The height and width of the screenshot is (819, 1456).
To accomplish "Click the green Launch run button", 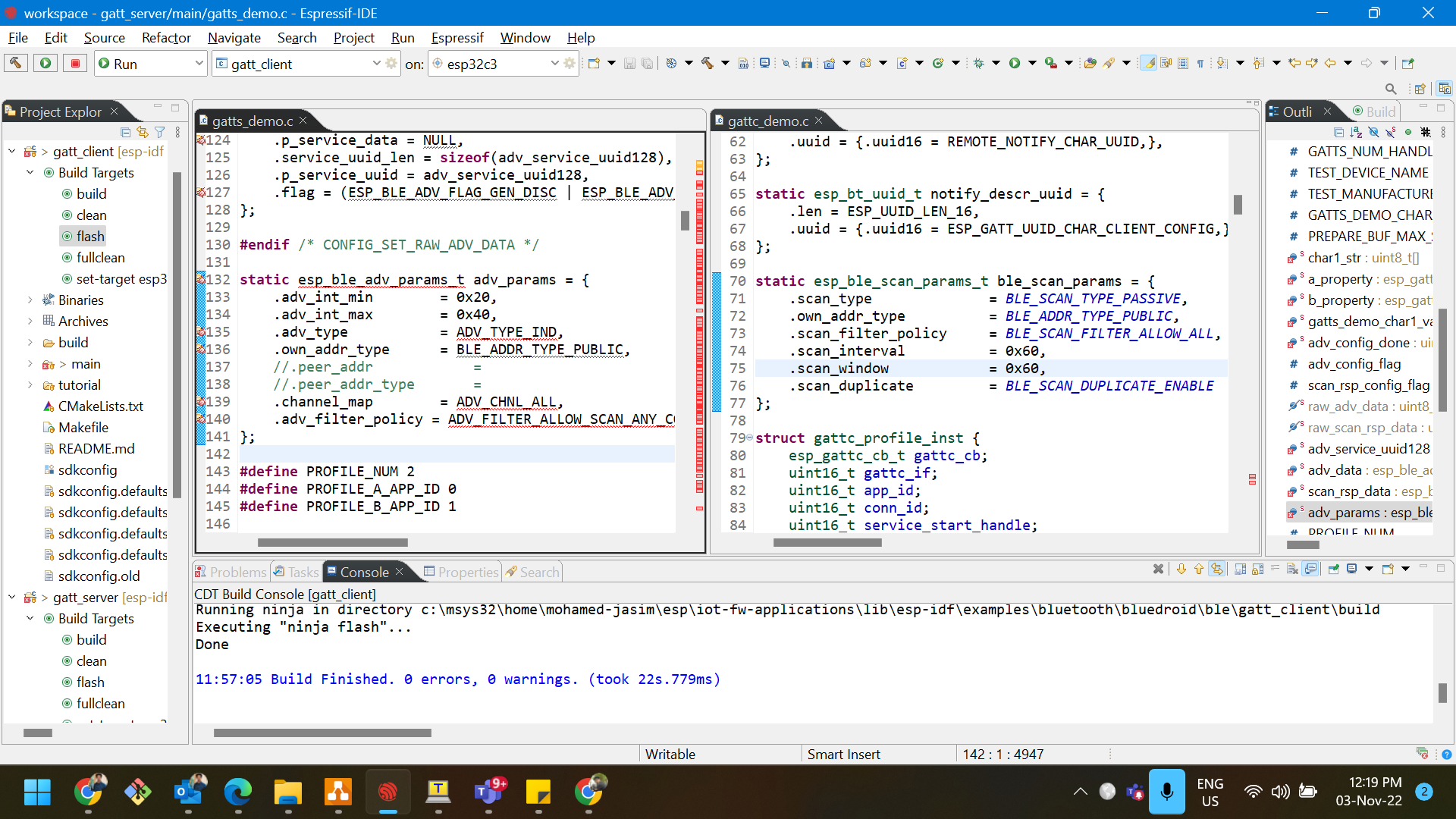I will [x=45, y=64].
